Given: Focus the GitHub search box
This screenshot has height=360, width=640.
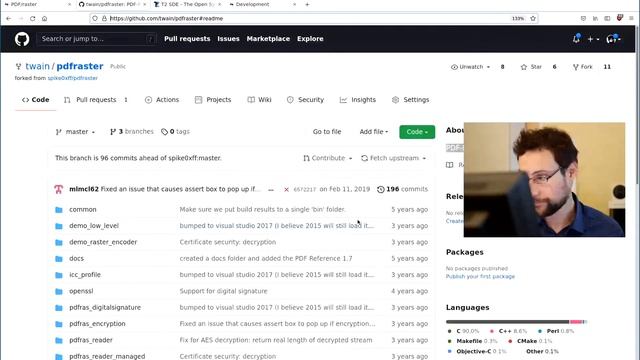Looking at the screenshot, I should [97, 39].
